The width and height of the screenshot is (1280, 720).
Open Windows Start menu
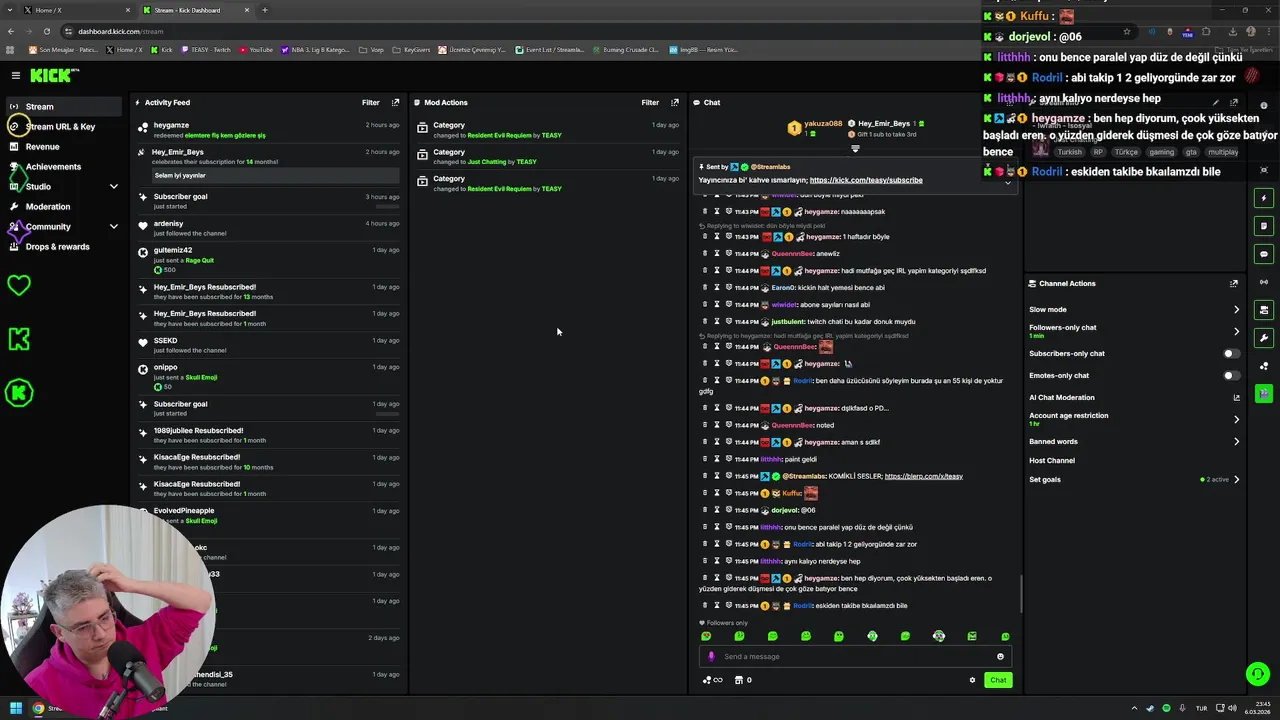(15, 708)
